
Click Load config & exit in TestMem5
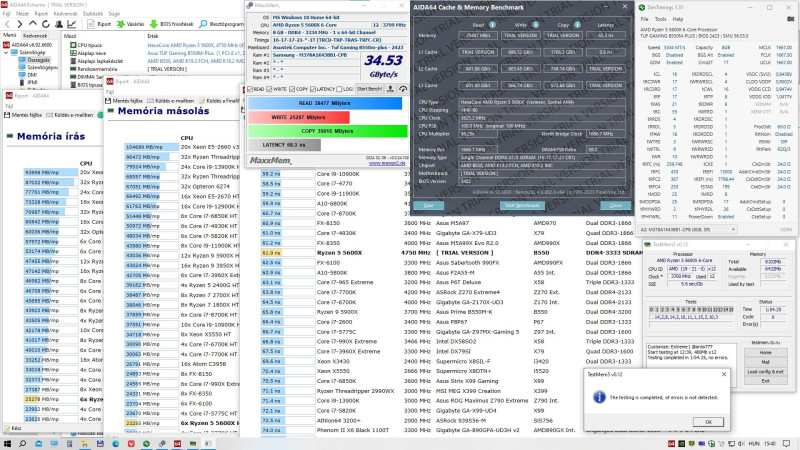click(765, 371)
